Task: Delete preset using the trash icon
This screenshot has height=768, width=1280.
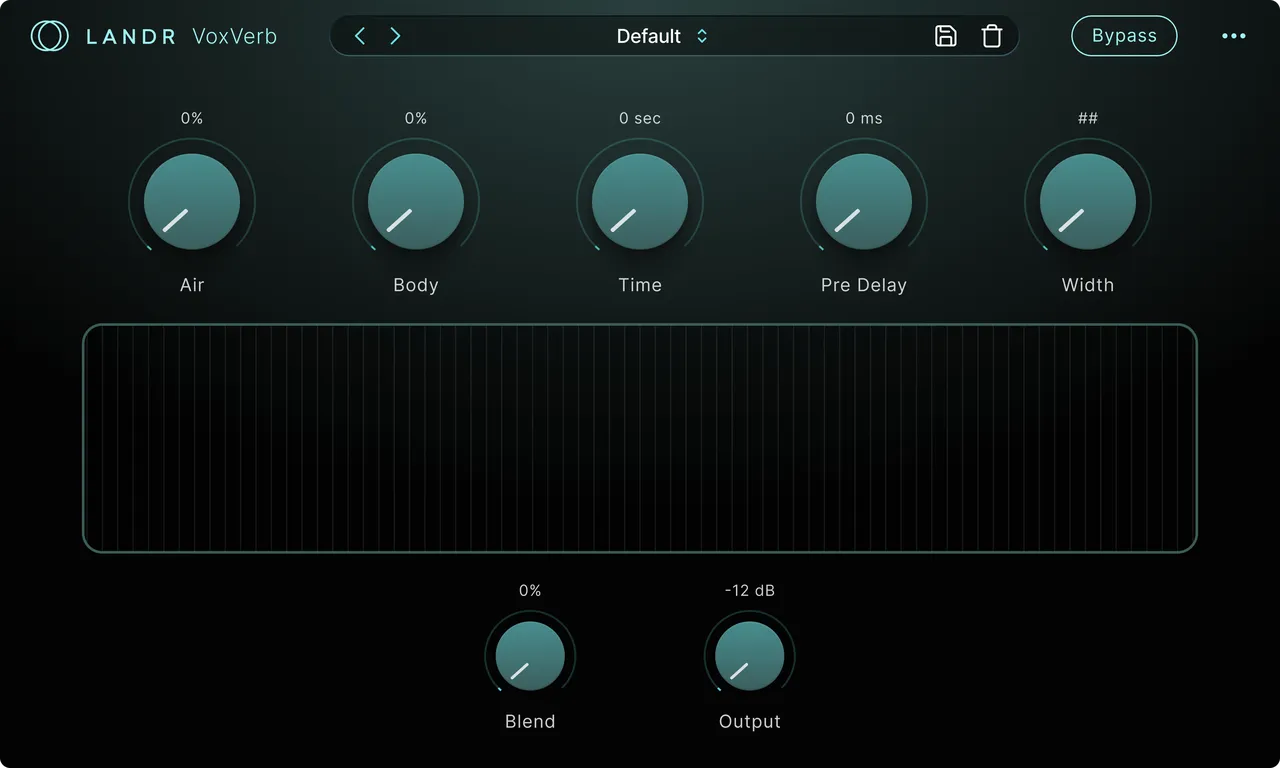Action: (x=991, y=36)
